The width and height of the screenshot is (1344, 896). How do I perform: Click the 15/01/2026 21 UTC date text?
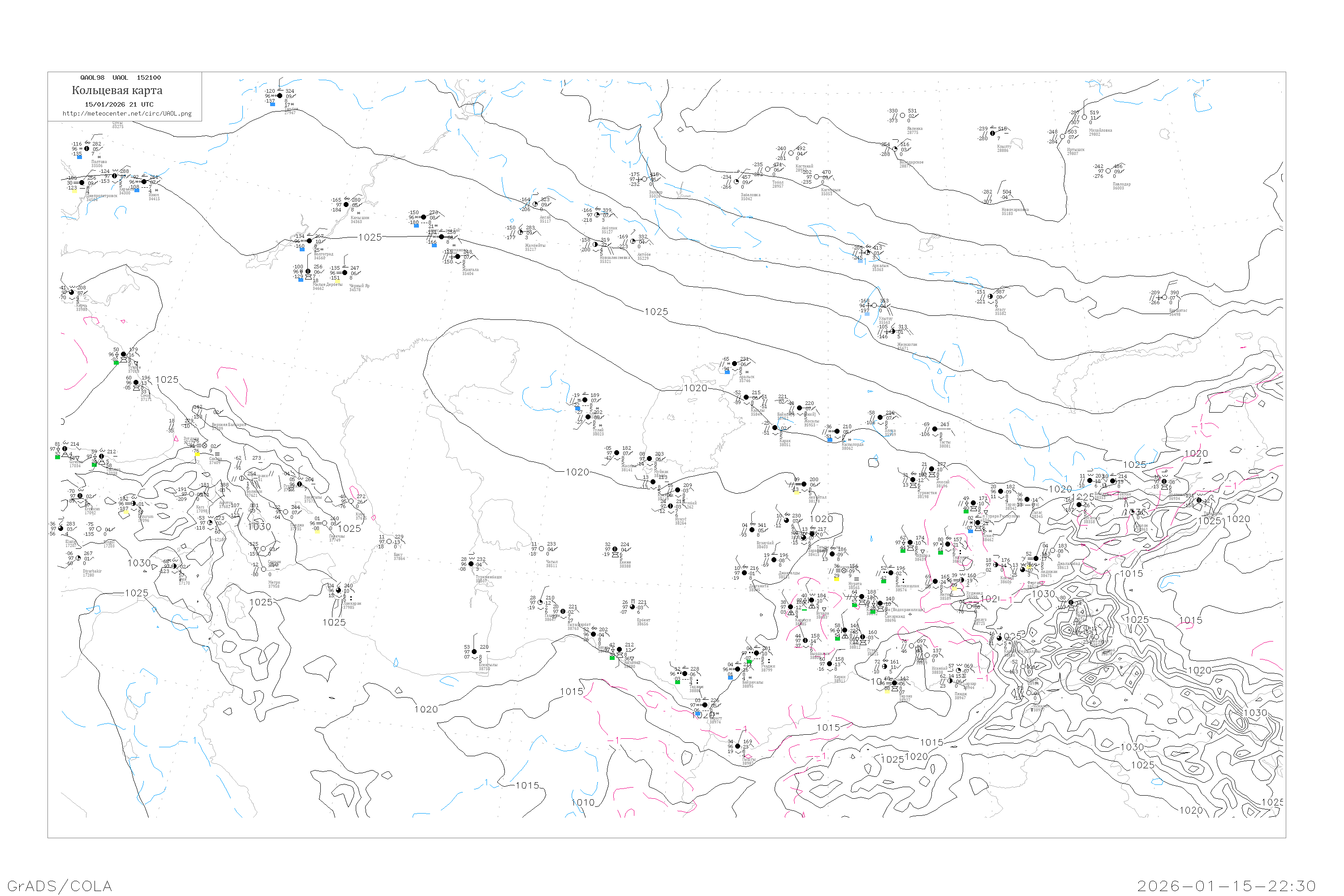(119, 104)
